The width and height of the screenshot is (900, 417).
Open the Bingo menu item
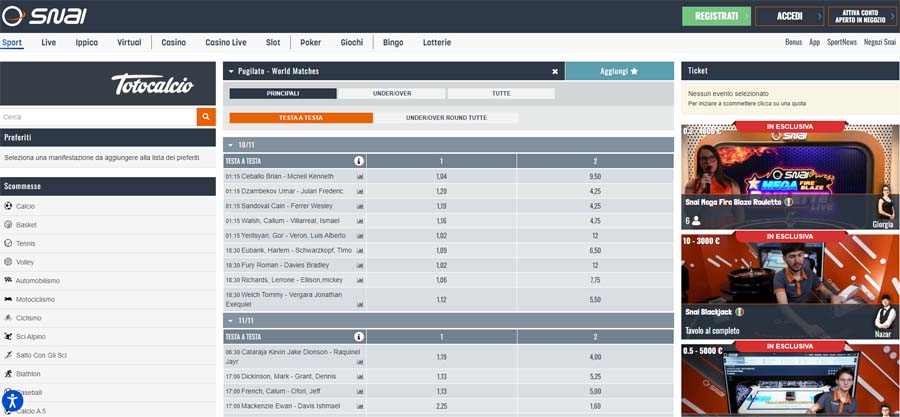393,42
